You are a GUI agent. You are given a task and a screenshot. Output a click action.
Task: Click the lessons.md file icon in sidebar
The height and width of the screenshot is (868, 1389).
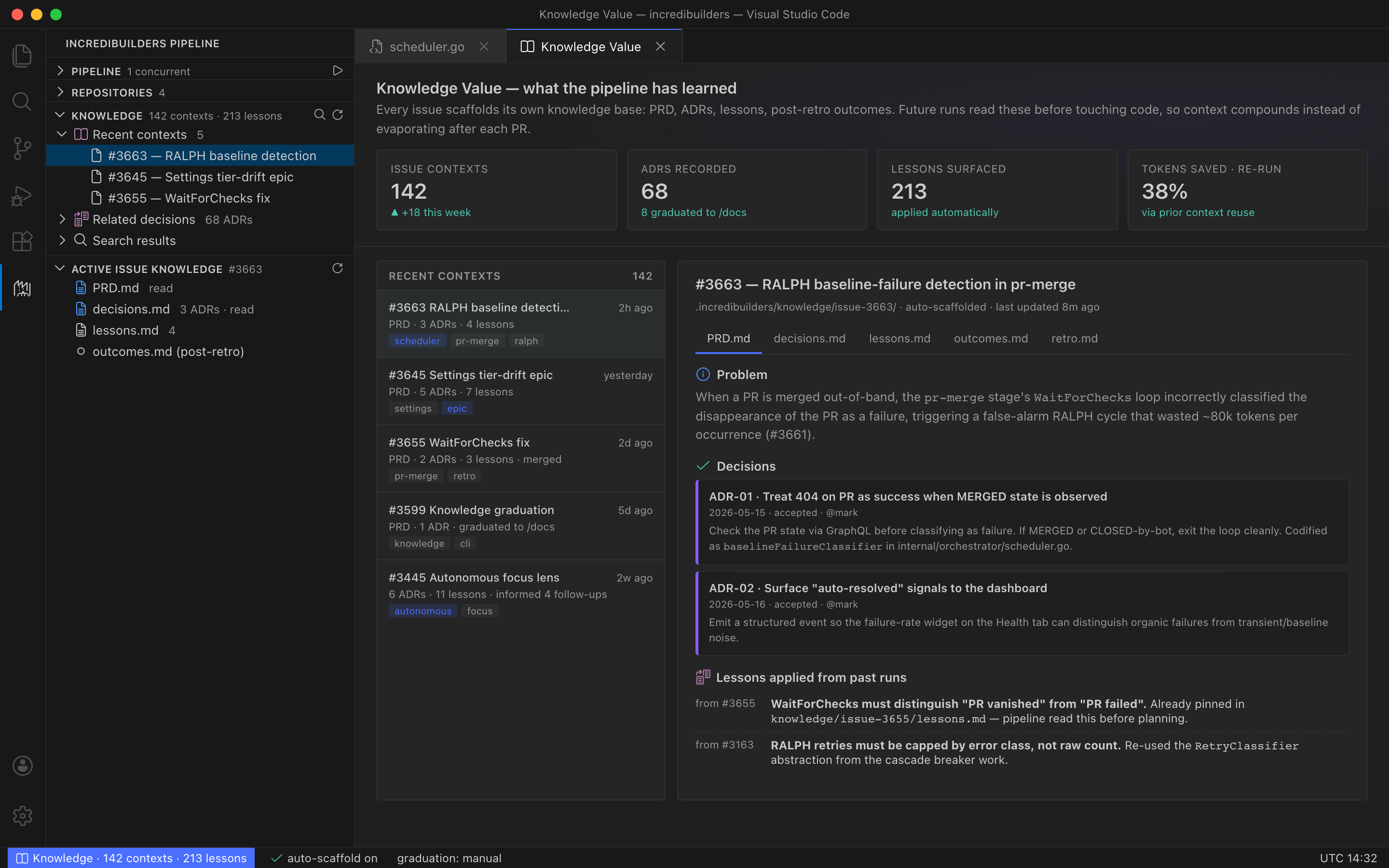[x=81, y=330]
